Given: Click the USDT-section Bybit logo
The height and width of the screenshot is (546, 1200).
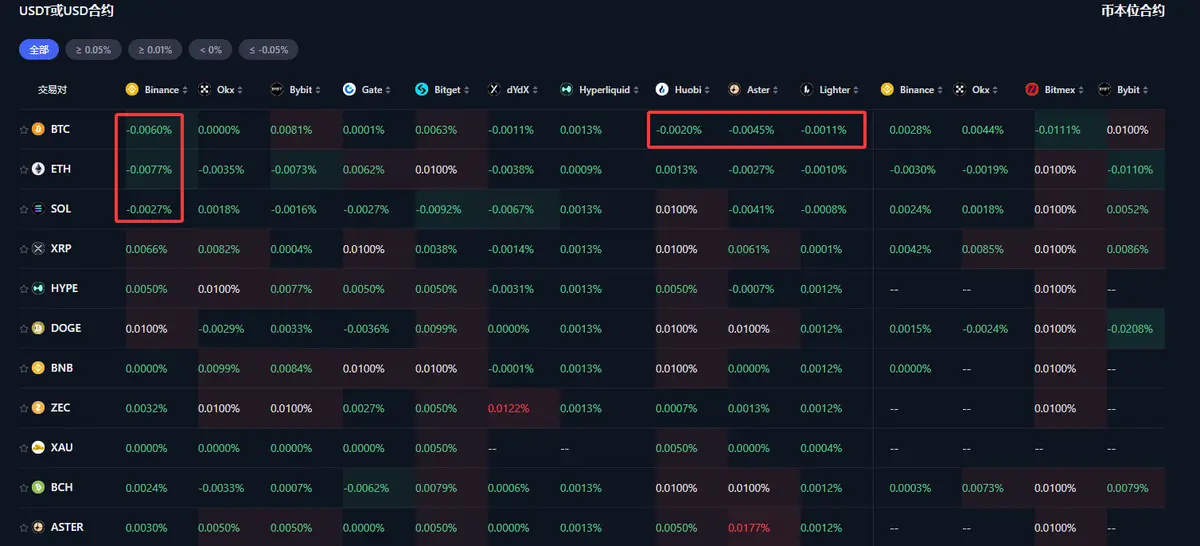Looking at the screenshot, I should click(x=277, y=90).
